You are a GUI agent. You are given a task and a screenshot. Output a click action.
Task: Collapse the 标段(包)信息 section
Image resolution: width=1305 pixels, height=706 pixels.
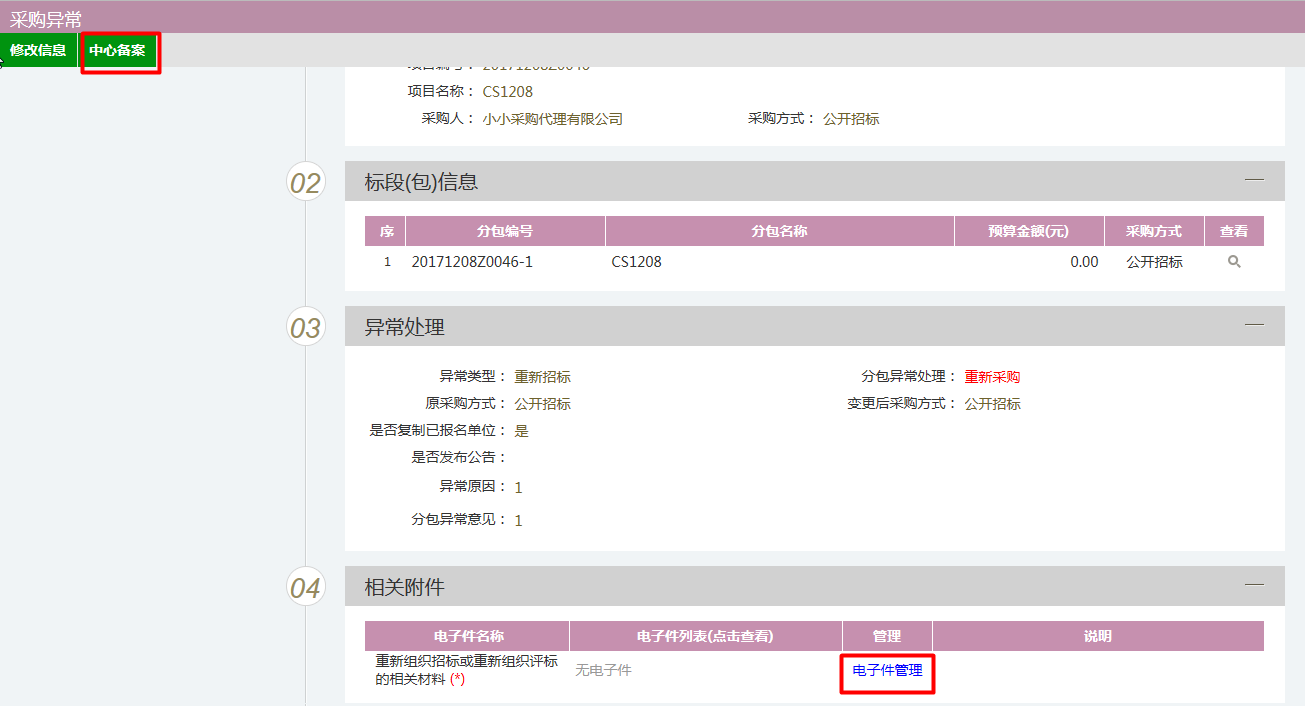(x=1253, y=180)
